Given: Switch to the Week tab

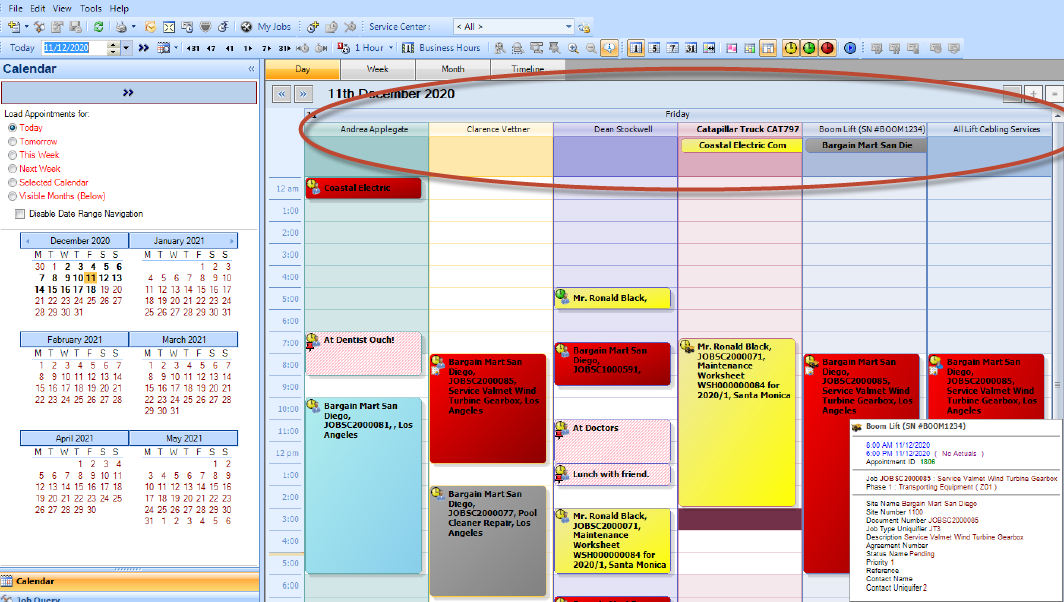Looking at the screenshot, I should pos(378,69).
